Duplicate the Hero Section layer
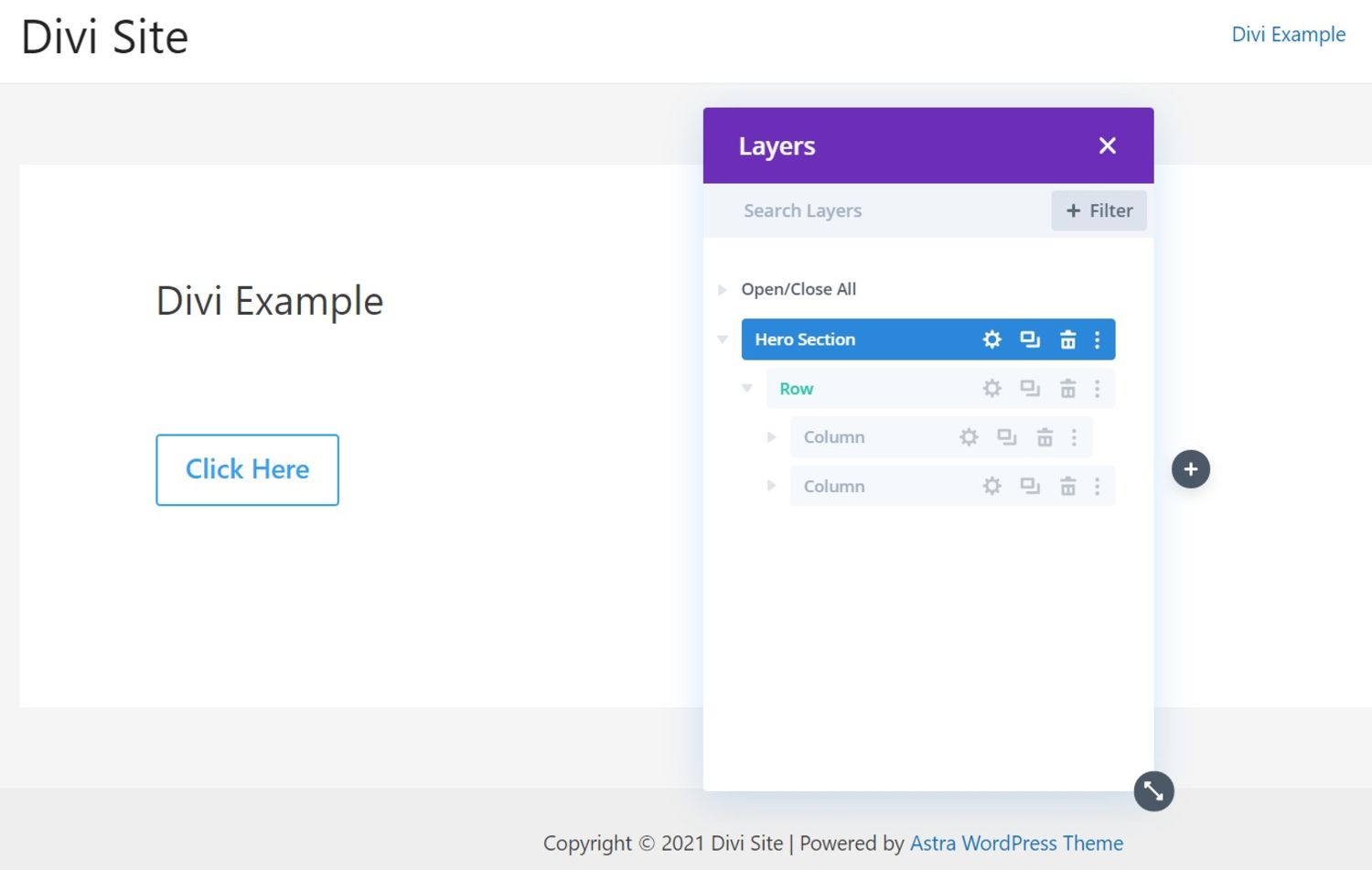Viewport: 1372px width, 870px height. coord(1030,338)
